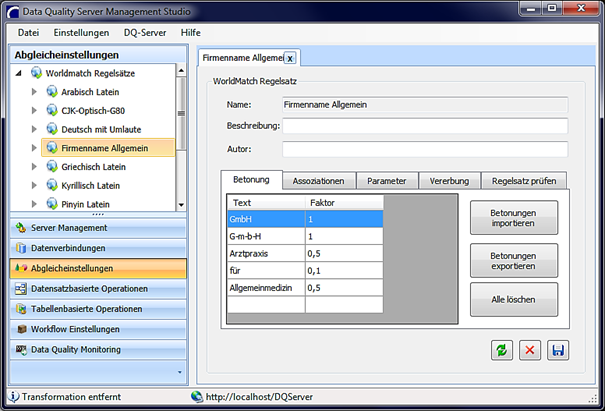Image resolution: width=605 pixels, height=411 pixels.
Task: Open the navigation pane options dropdown arrow
Action: point(180,372)
